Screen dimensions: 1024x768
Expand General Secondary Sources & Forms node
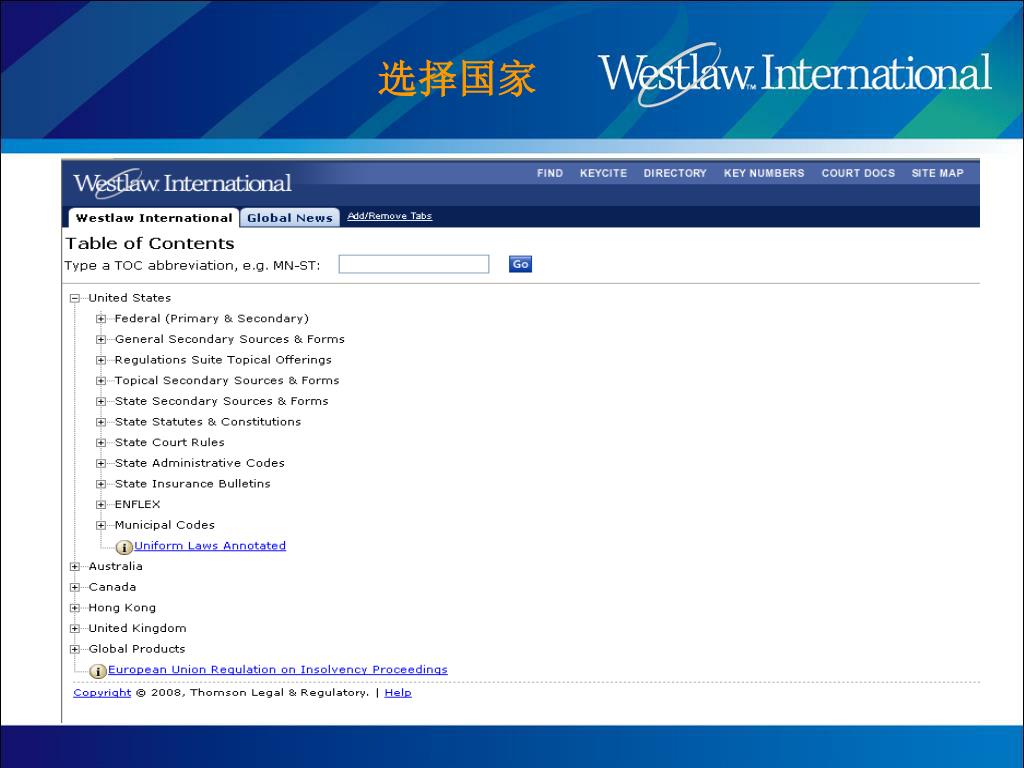(x=101, y=340)
